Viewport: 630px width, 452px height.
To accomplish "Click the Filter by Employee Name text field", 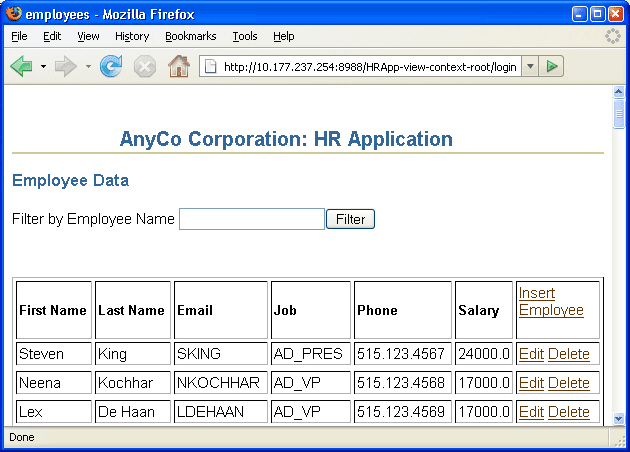I will click(252, 219).
